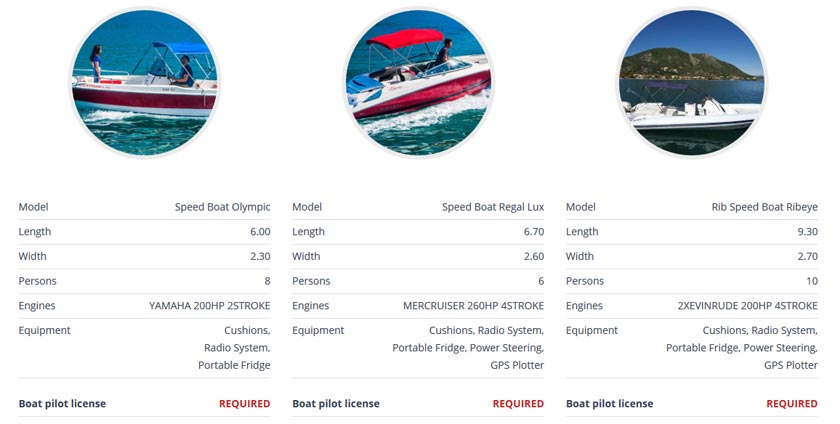Click the 'Equipment' label for Speed Boat Olympic
The image size is (840, 424).
click(44, 330)
